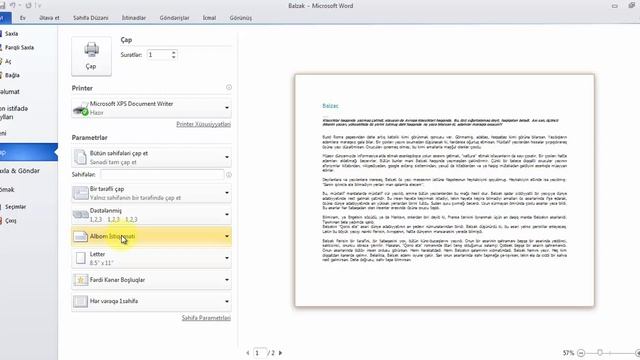Image resolution: width=640 pixels, height=360 pixels.
Task: Open Seçimlər from the sidebar
Action: pos(16,207)
